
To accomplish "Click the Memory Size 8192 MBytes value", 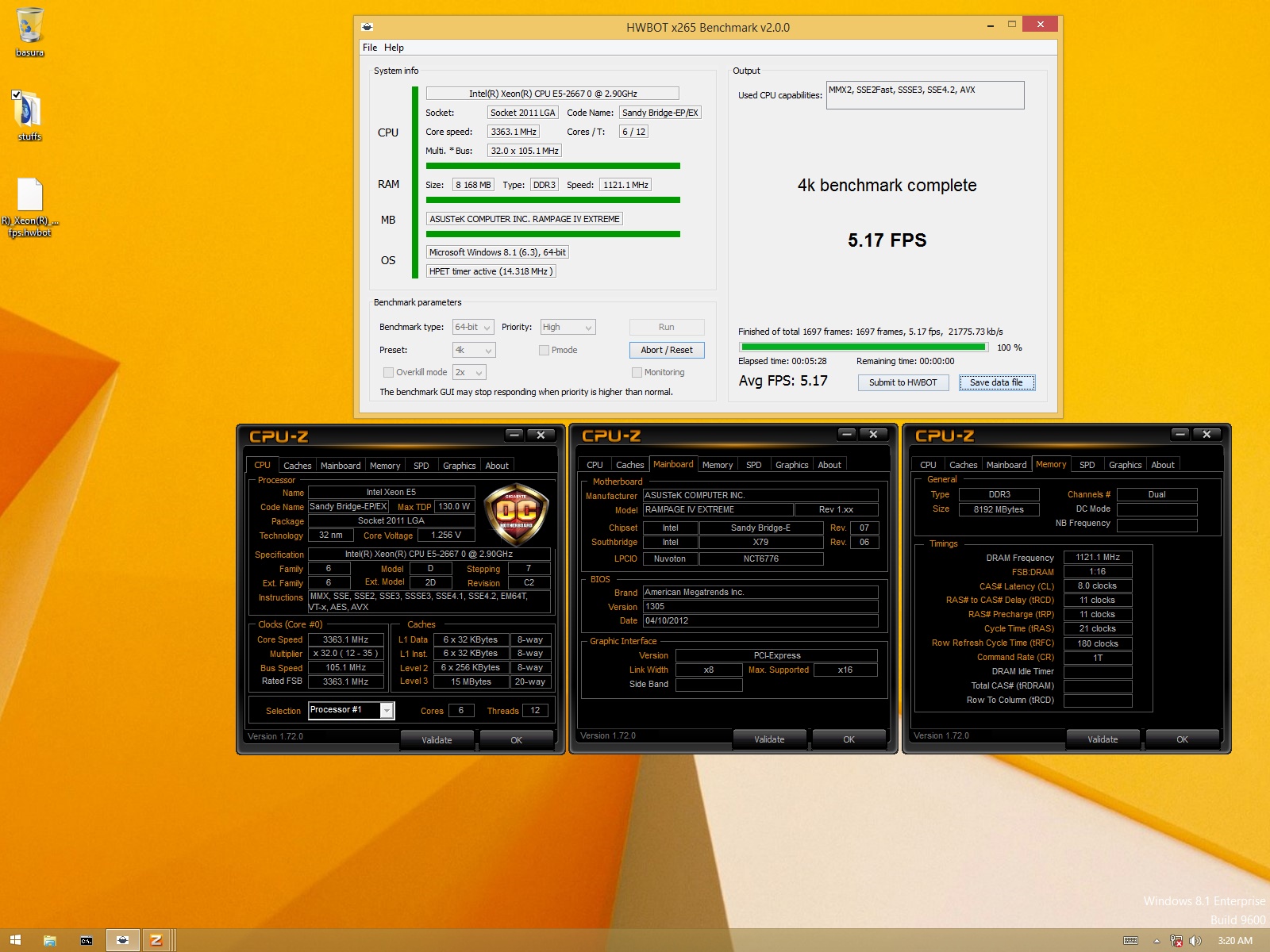I will [999, 509].
